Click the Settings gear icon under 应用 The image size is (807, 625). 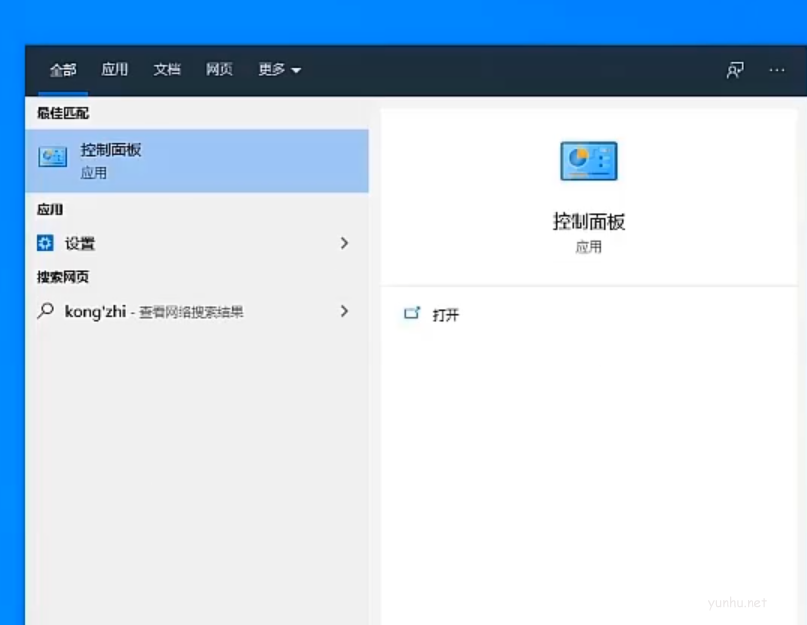tap(44, 243)
